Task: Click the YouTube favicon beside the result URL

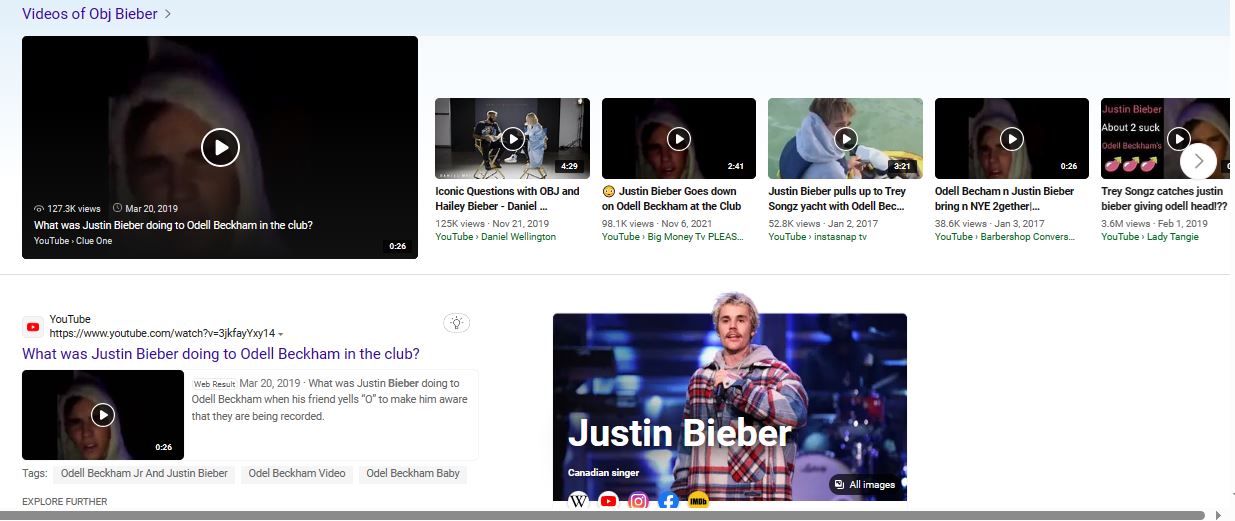Action: (x=33, y=326)
